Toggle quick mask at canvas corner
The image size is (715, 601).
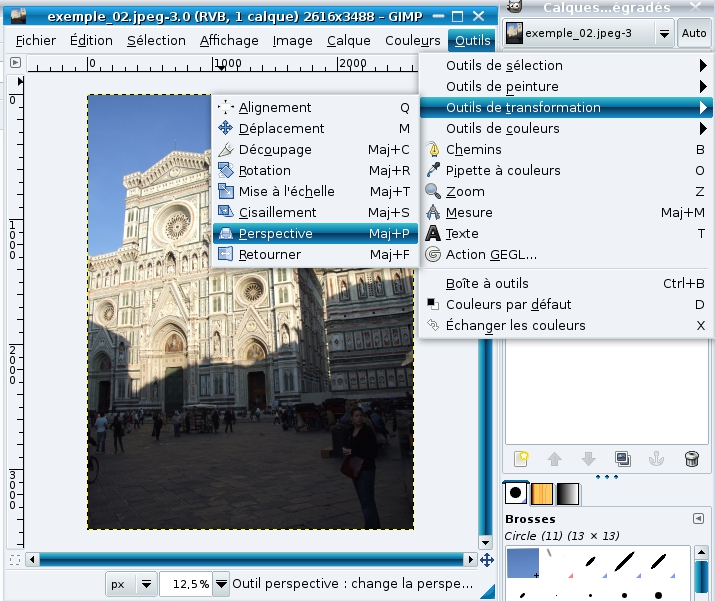point(15,560)
